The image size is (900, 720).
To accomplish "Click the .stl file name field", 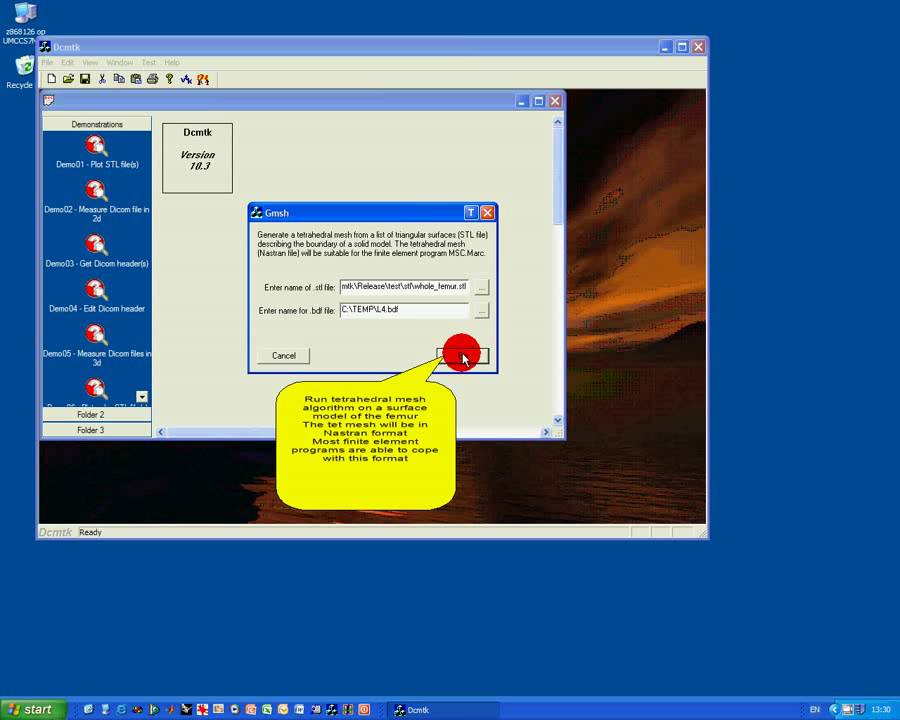I will coord(405,287).
